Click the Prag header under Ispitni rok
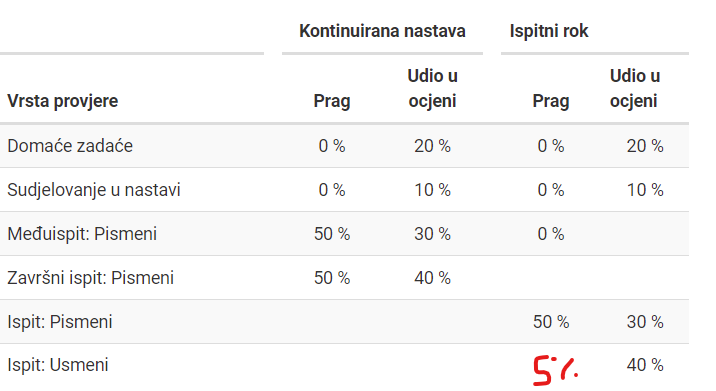Image resolution: width=716 pixels, height=391 pixels. (x=551, y=101)
